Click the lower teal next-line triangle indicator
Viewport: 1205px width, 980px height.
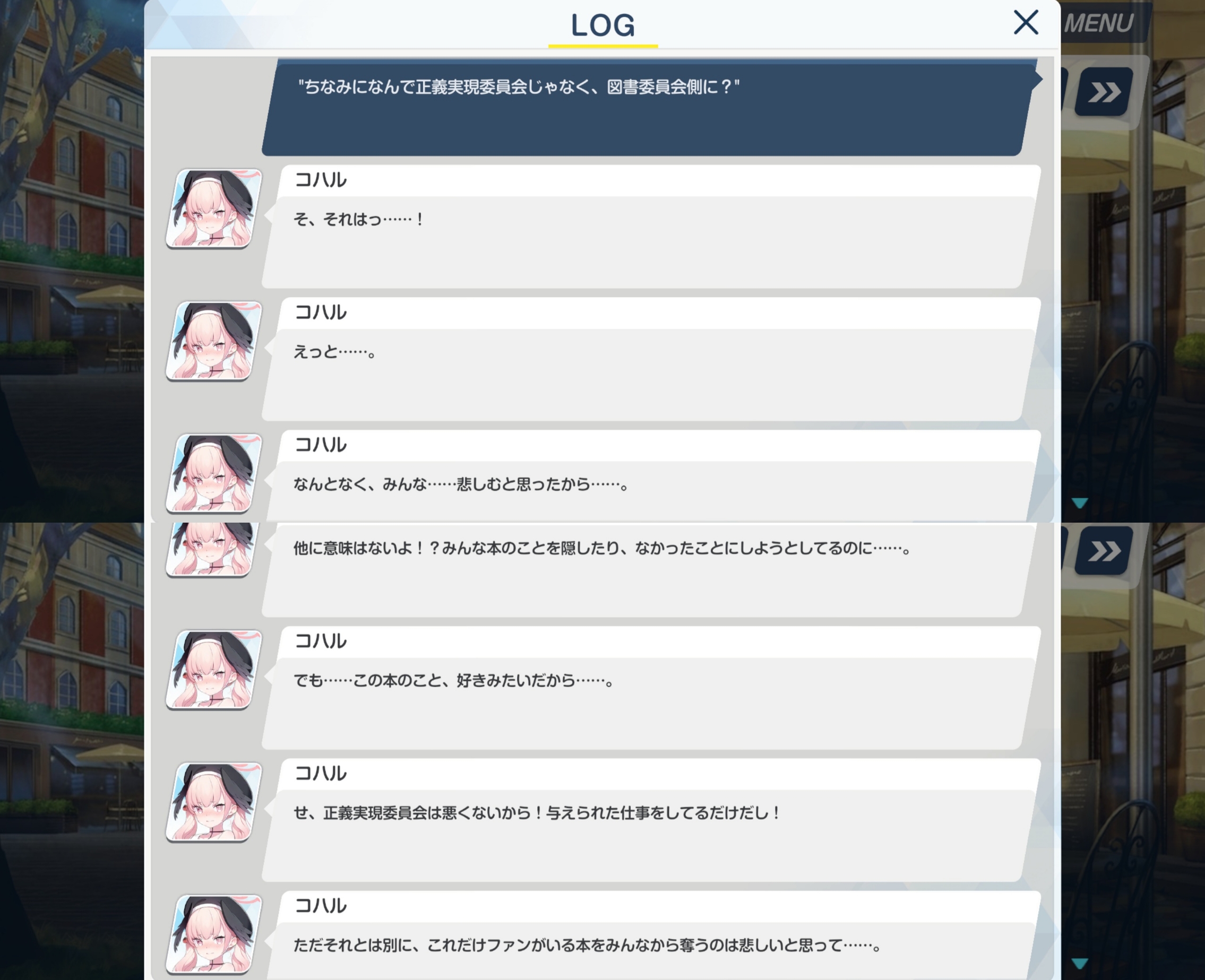tap(1079, 962)
